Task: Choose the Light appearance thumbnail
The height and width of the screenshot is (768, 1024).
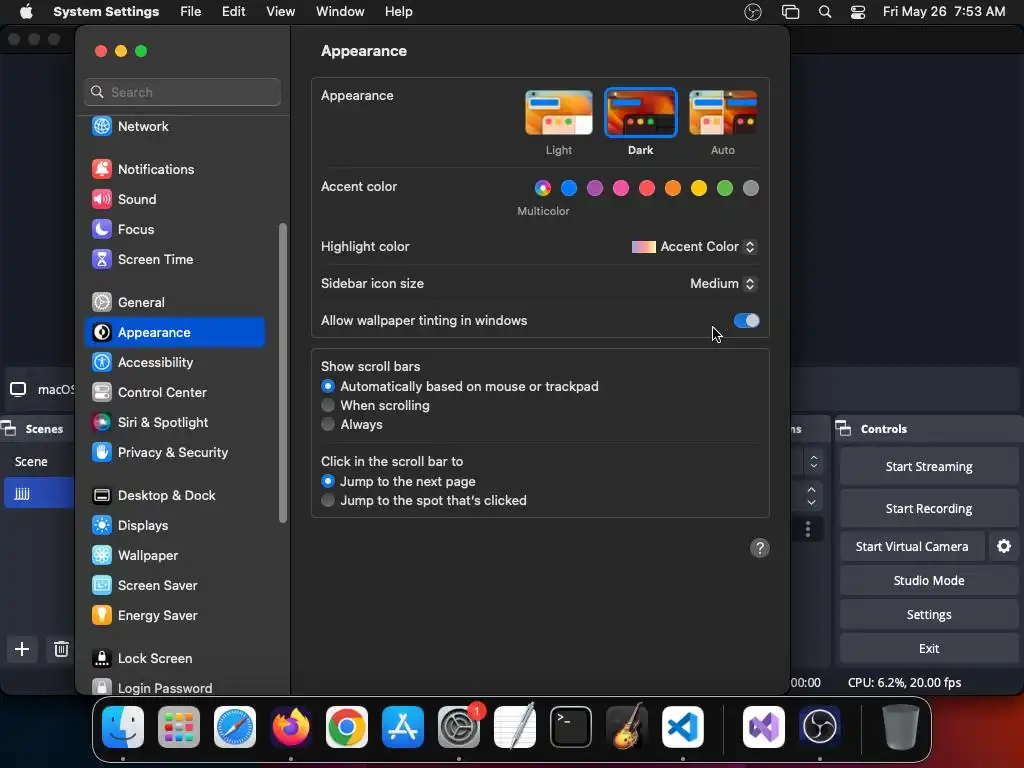Action: click(559, 113)
